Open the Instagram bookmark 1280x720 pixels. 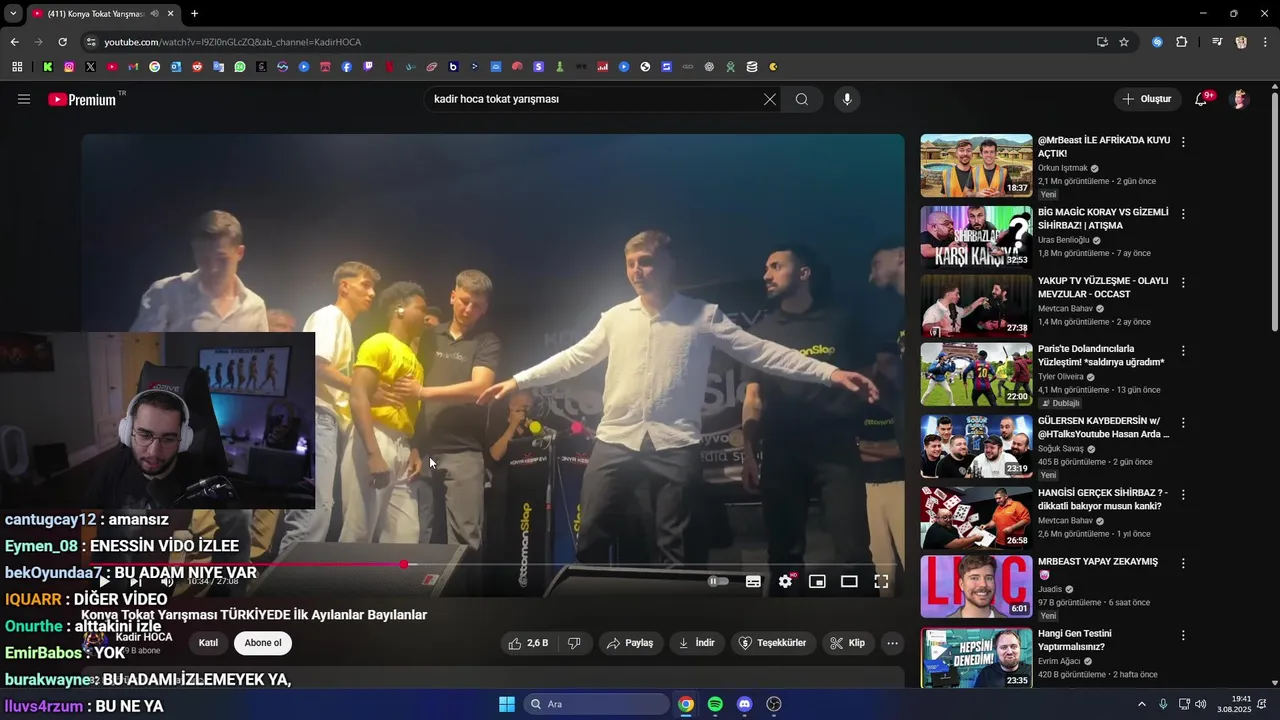click(x=69, y=67)
